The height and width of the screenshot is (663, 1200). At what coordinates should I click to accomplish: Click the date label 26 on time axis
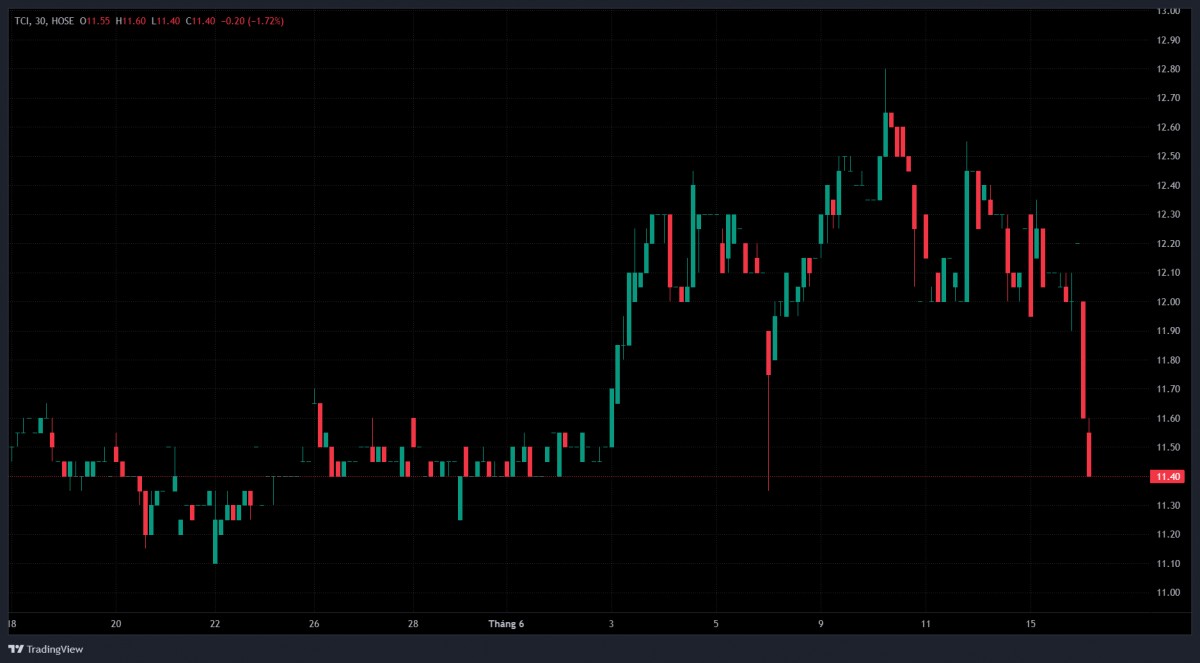(x=314, y=624)
